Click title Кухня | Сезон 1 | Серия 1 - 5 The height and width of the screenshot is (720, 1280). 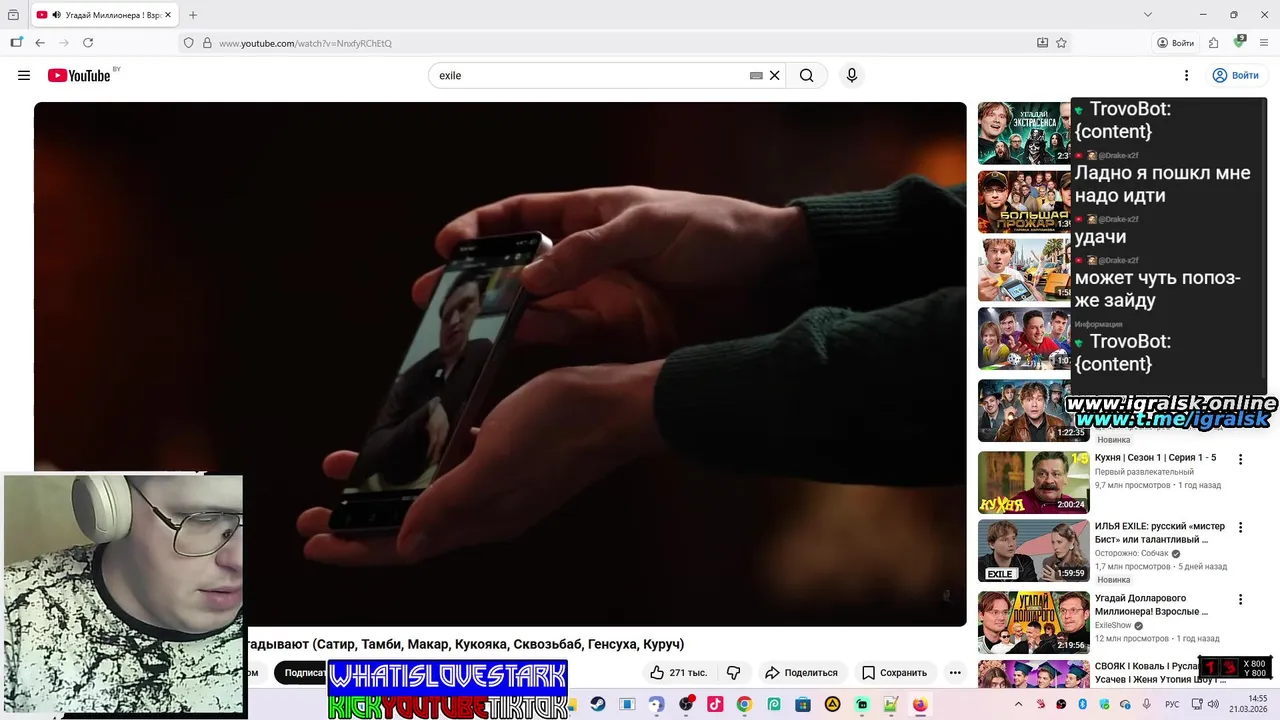click(1155, 457)
